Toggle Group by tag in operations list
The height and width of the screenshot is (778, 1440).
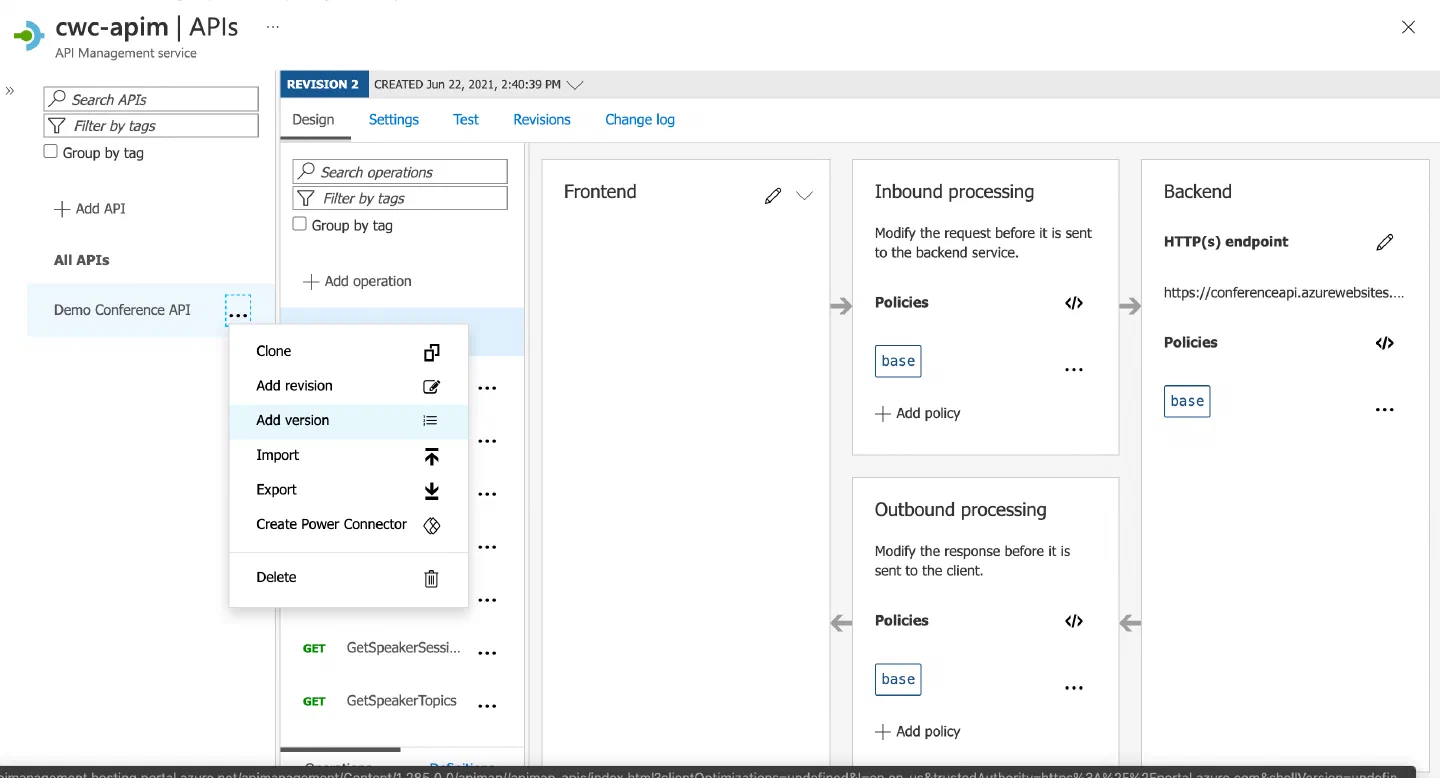299,224
